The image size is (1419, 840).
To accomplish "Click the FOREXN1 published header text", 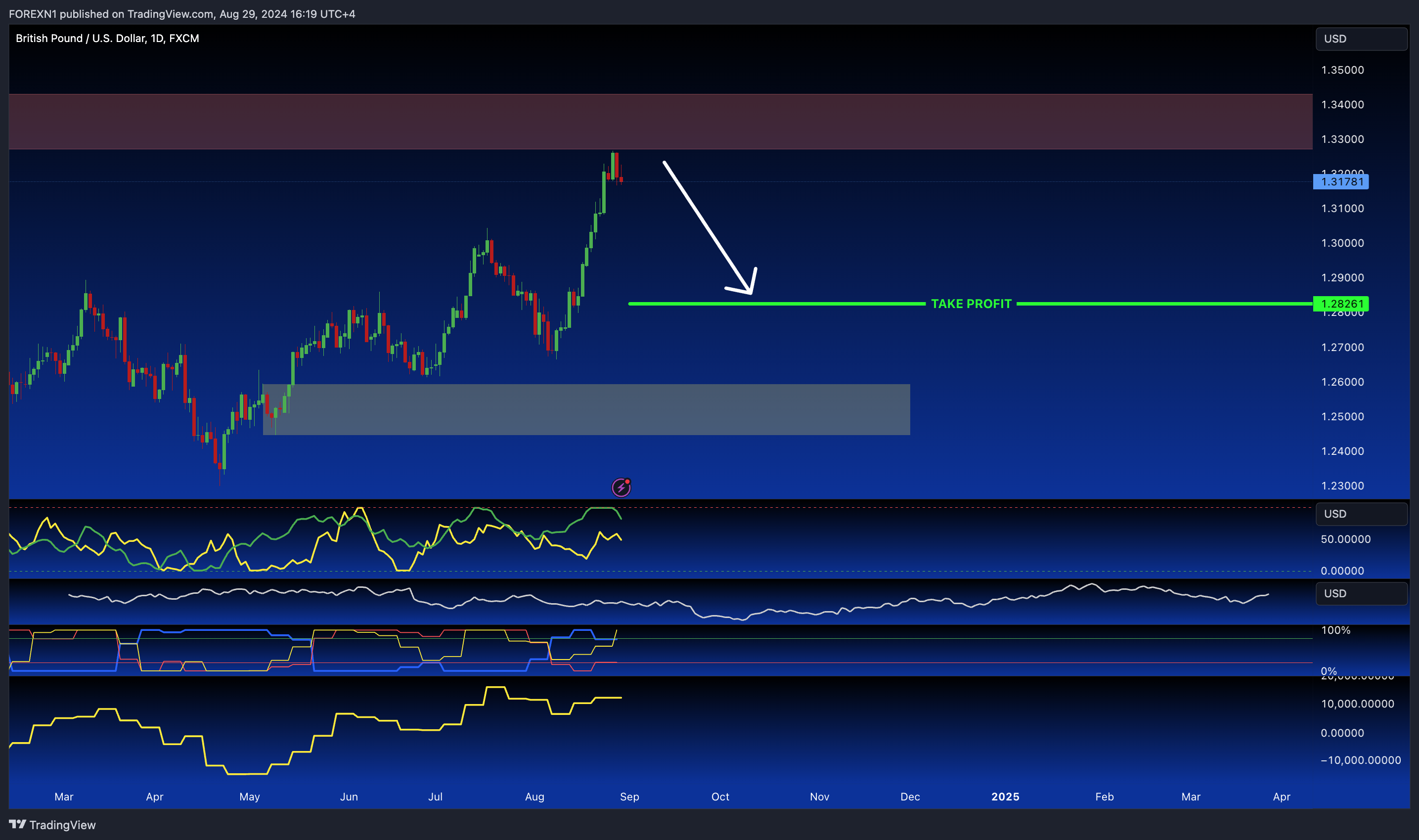I will (181, 13).
